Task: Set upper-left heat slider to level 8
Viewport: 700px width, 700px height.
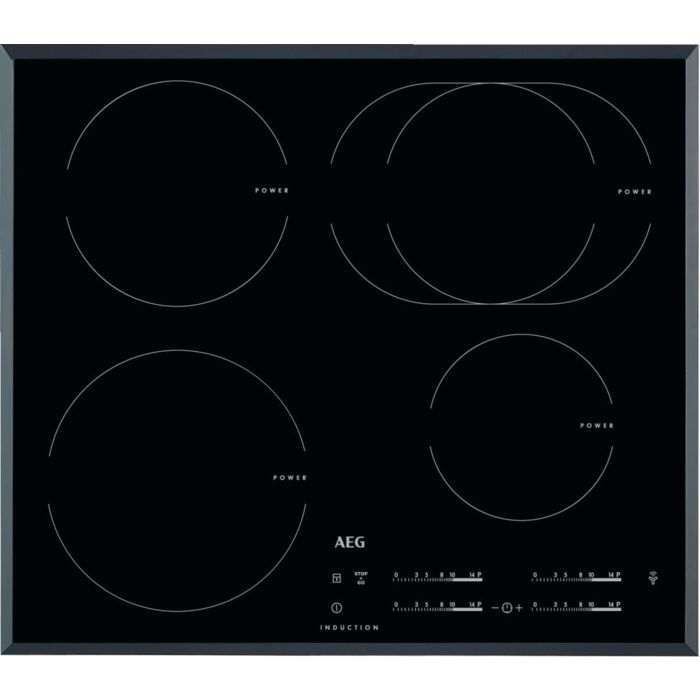Action: tap(441, 577)
